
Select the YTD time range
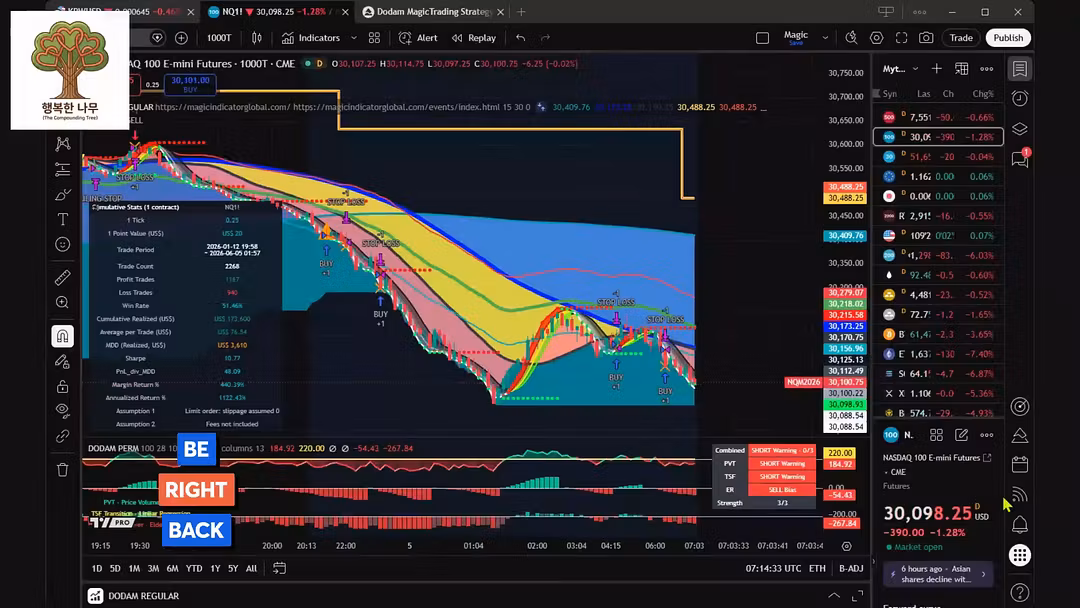tap(194, 568)
